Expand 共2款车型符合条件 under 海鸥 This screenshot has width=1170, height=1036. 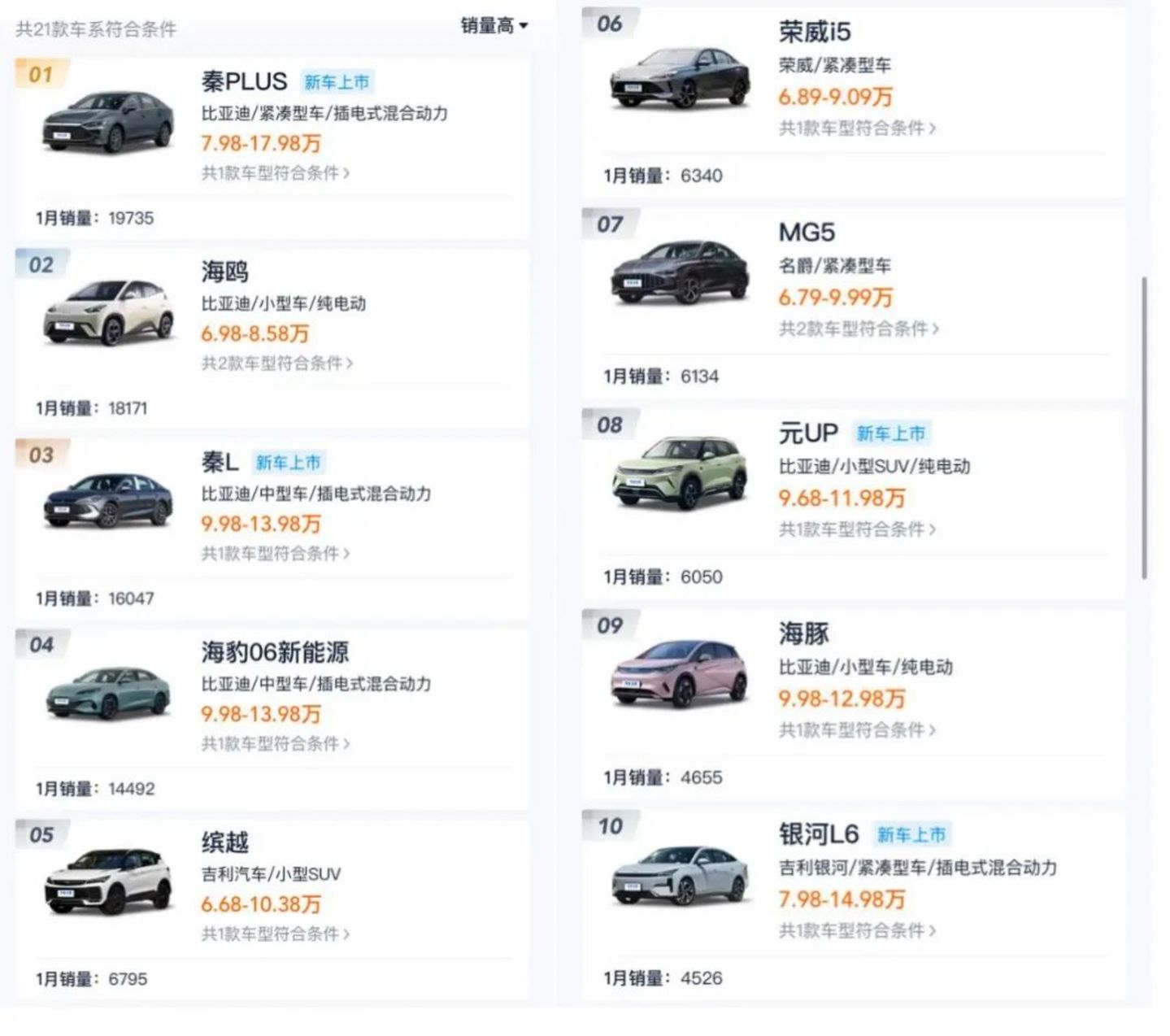[276, 363]
